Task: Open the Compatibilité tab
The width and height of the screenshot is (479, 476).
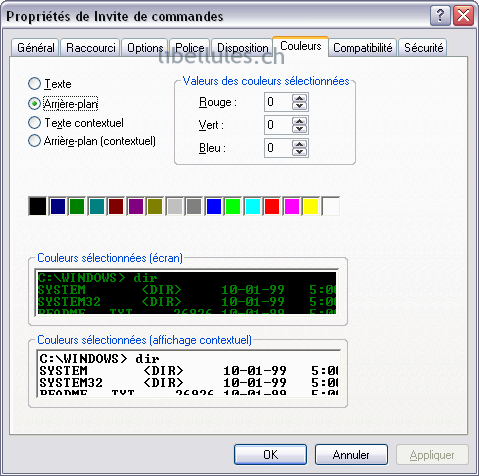Action: 363,48
